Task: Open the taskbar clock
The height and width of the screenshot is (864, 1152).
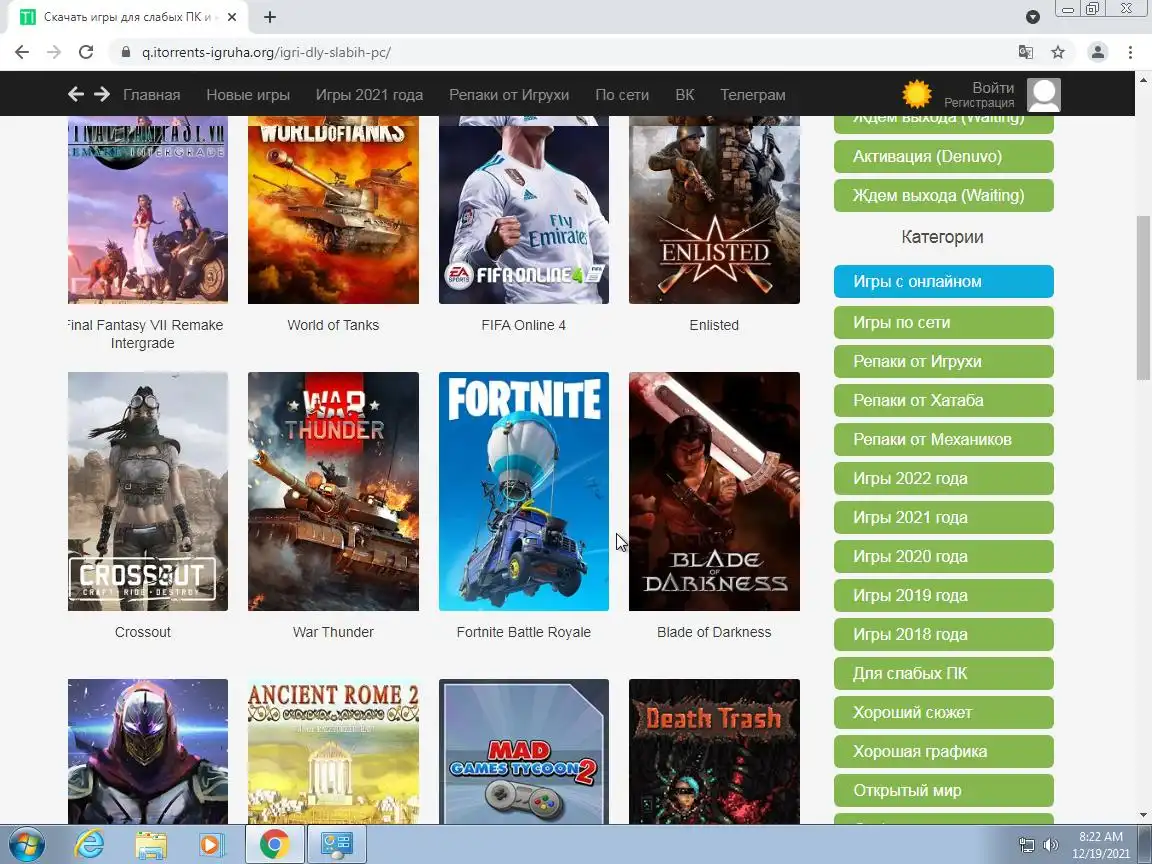Action: point(1101,845)
